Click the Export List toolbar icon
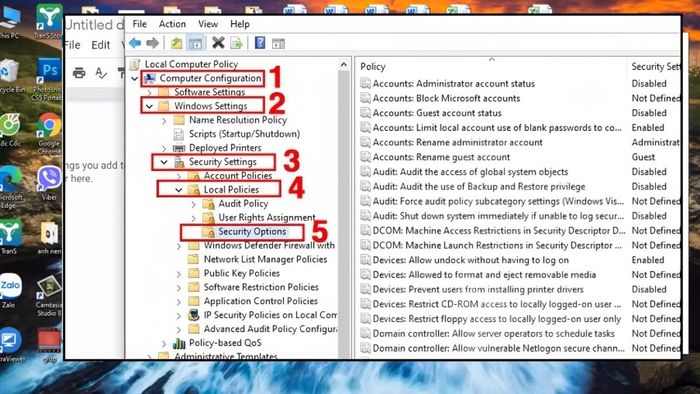The width and height of the screenshot is (700, 394). tap(236, 43)
